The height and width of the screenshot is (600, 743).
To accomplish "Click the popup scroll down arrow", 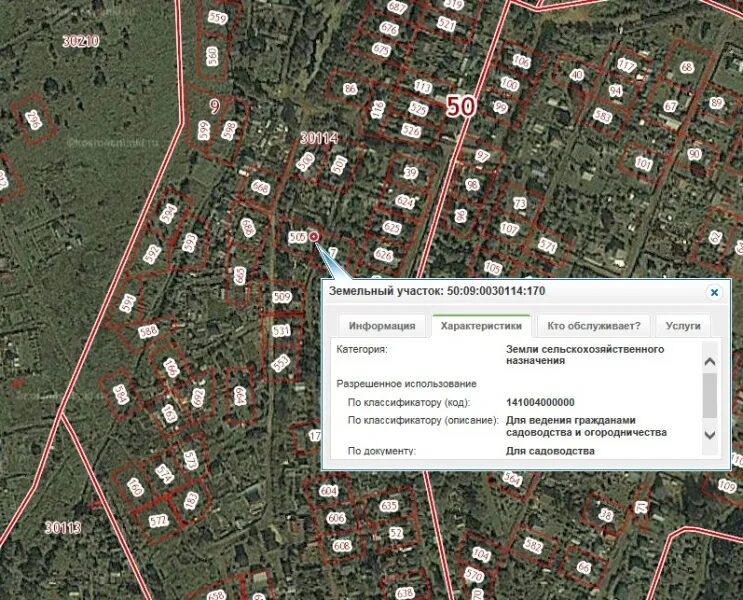I will [x=709, y=435].
